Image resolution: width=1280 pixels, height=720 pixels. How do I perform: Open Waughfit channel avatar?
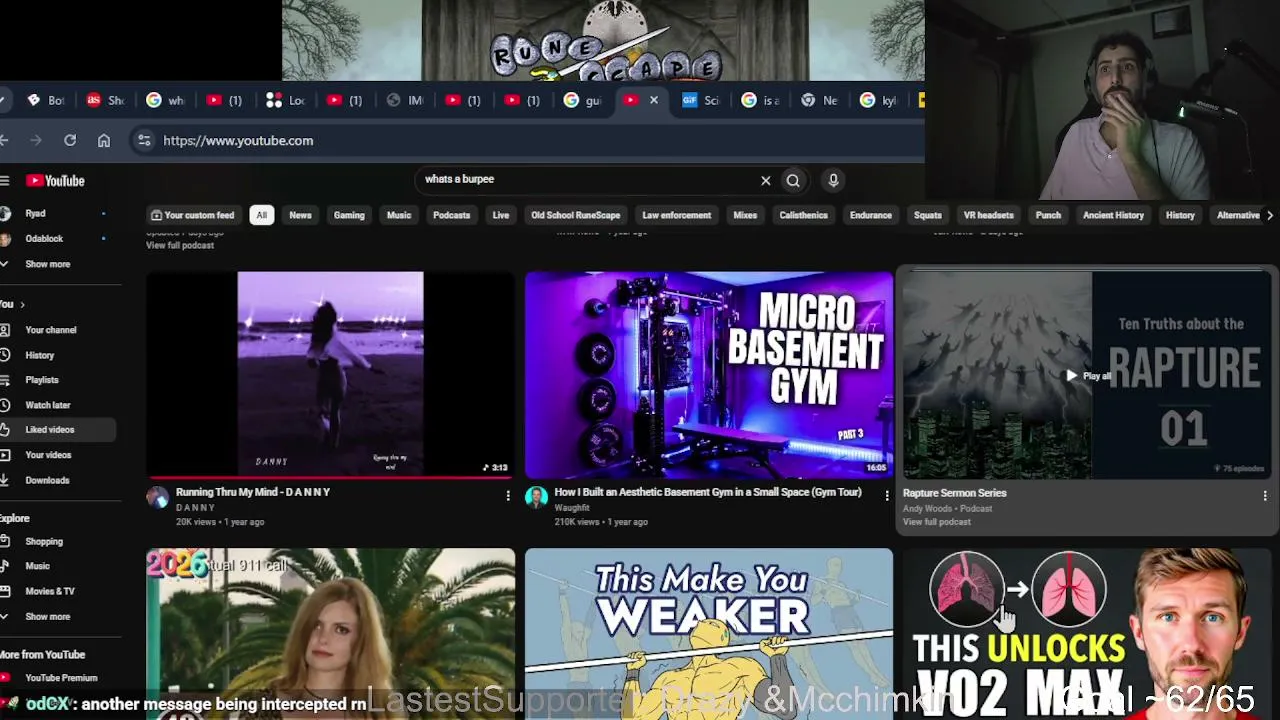pyautogui.click(x=537, y=498)
